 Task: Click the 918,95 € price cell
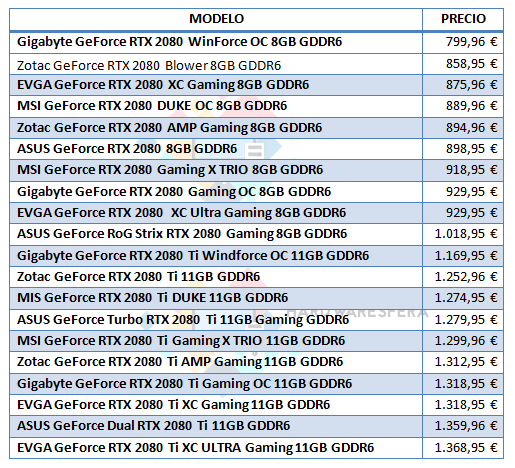point(463,170)
